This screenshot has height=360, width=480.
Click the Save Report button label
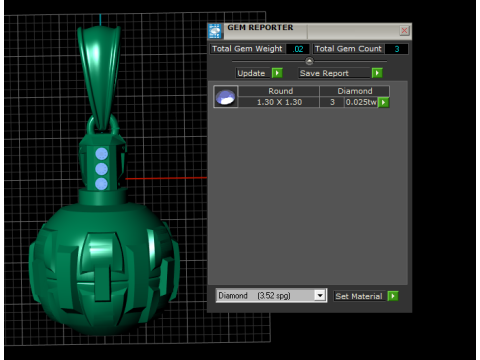click(x=334, y=73)
